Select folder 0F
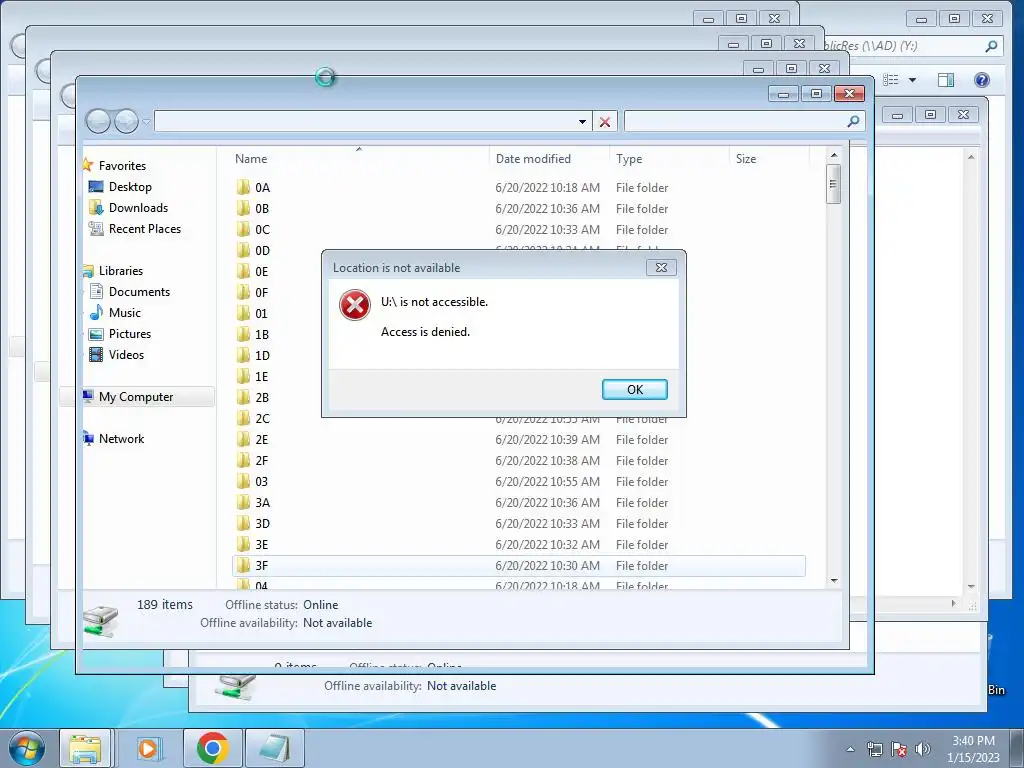Image resolution: width=1024 pixels, height=768 pixels. click(x=261, y=292)
